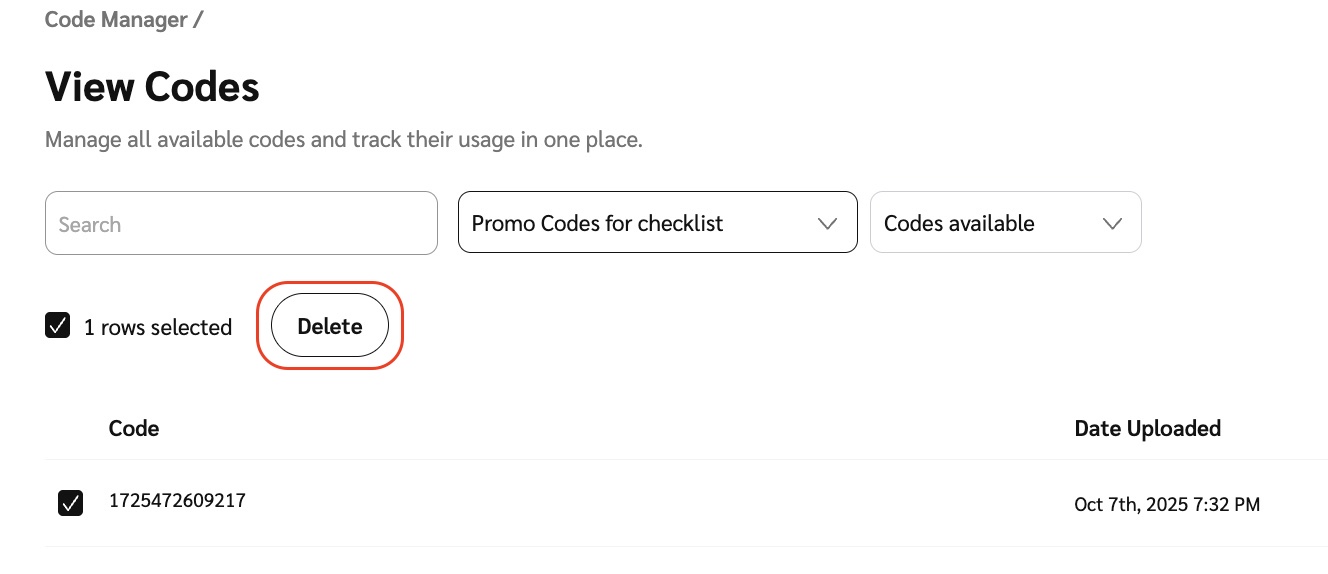The image size is (1328, 574).
Task: Uncheck the row checkbox for code 1725472609217
Action: [70, 503]
